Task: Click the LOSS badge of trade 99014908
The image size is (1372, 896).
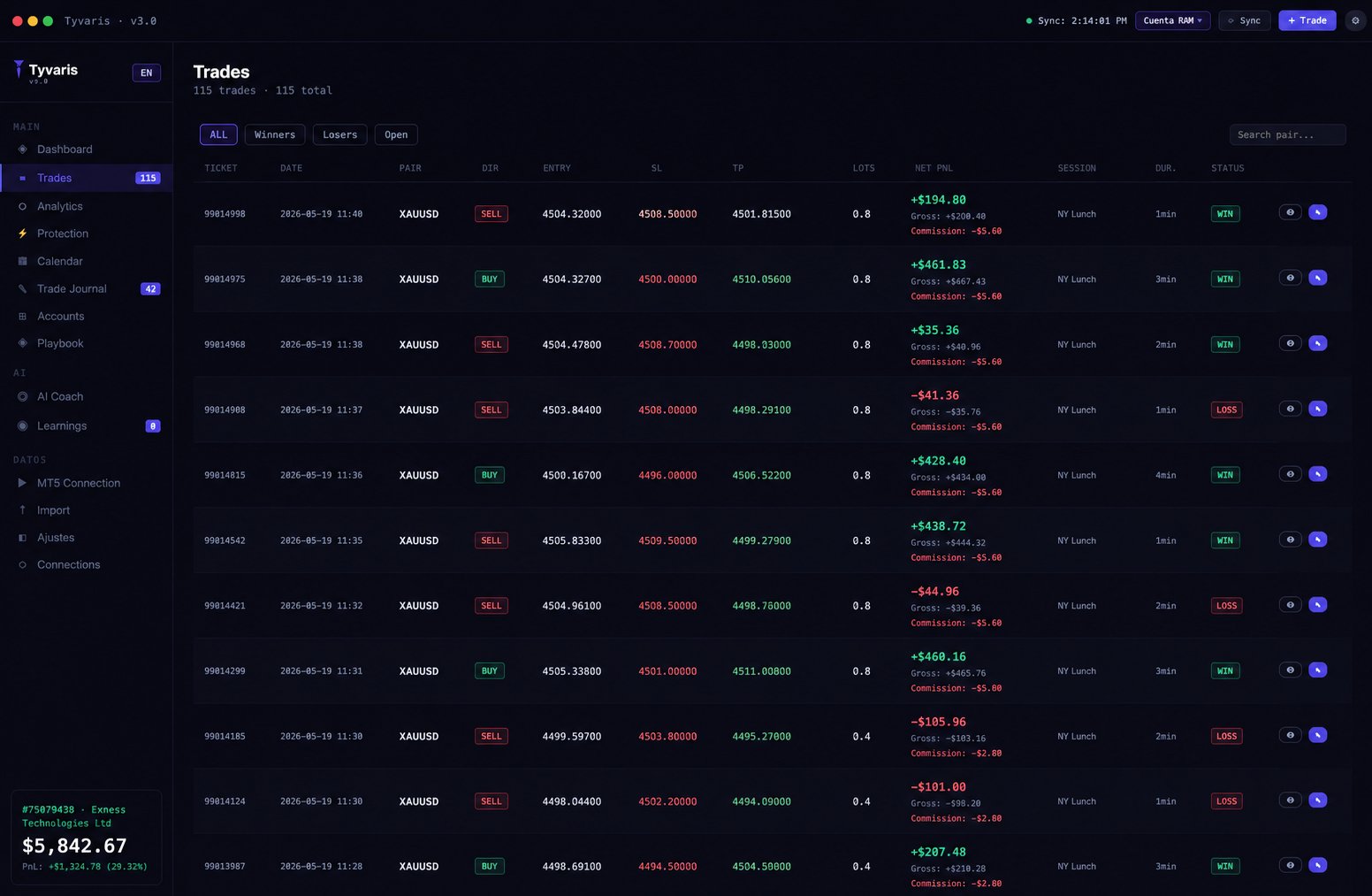Action: click(x=1226, y=410)
